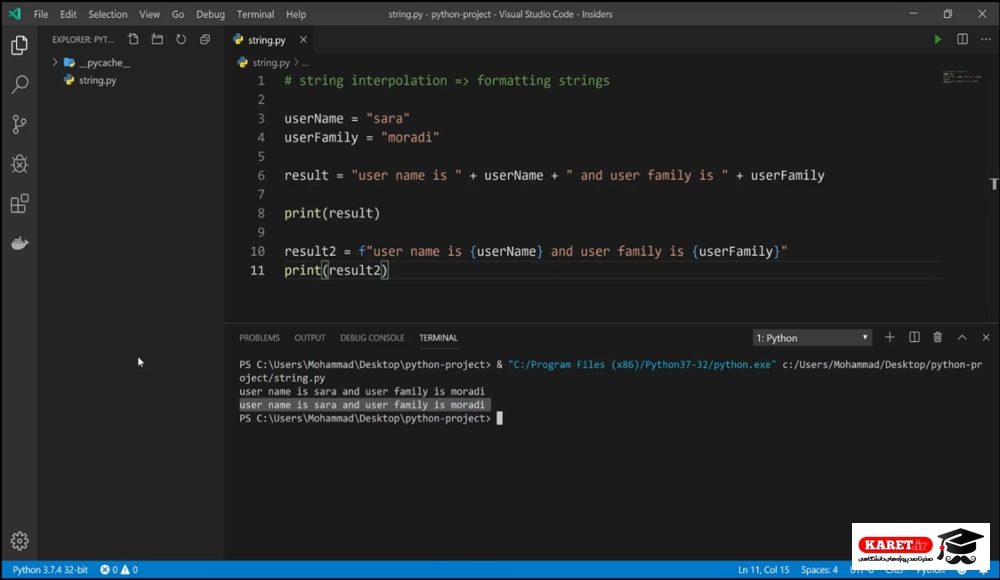The width and height of the screenshot is (1000, 580).
Task: Create a new file in Explorer
Action: (133, 40)
